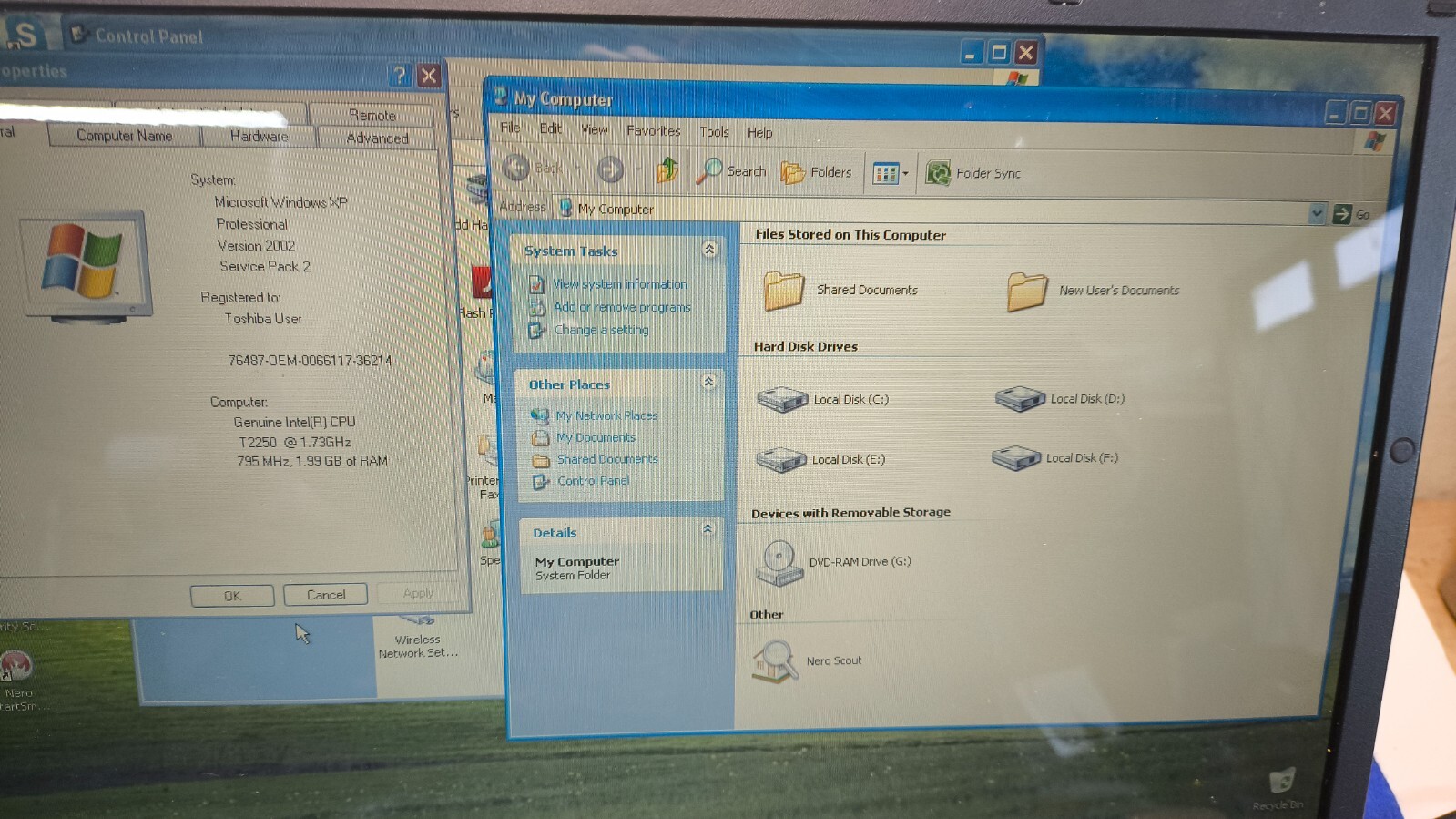The image size is (1456, 819).
Task: Open the Tools menu
Action: click(714, 131)
